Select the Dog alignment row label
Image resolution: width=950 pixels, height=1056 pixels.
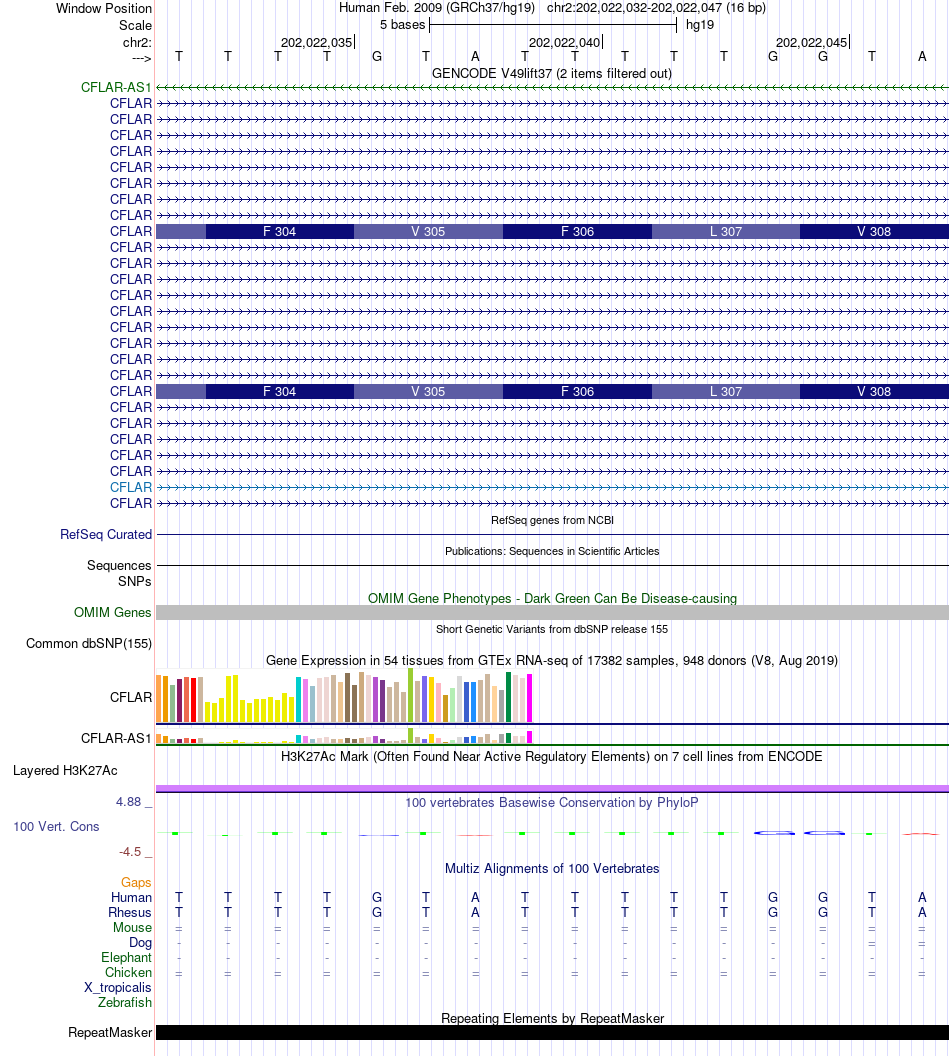[x=141, y=942]
